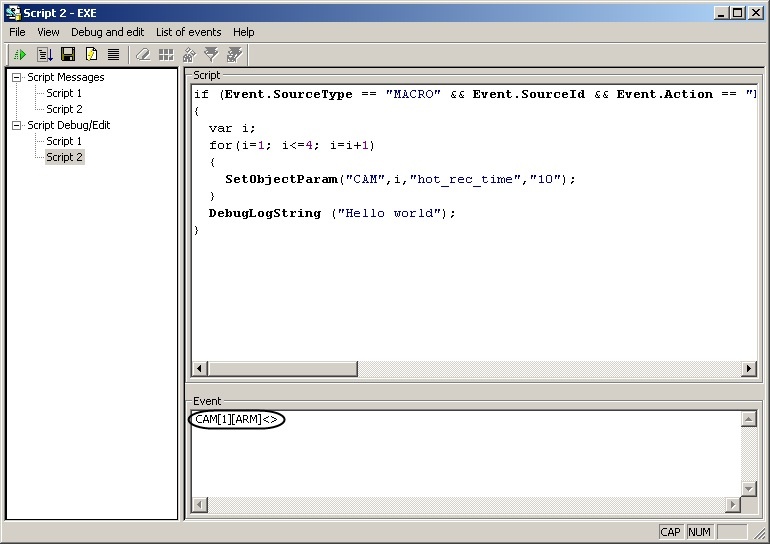The width and height of the screenshot is (770, 544).
Task: Click the plain funnel filter icon
Action: click(x=211, y=55)
